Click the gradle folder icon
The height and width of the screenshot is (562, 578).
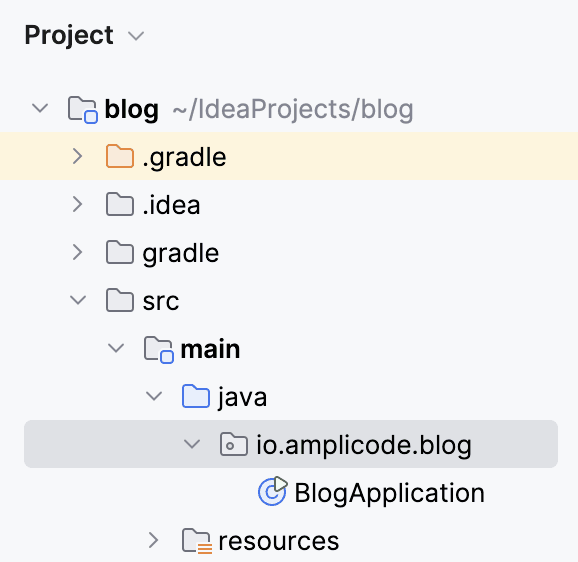pos(120,252)
